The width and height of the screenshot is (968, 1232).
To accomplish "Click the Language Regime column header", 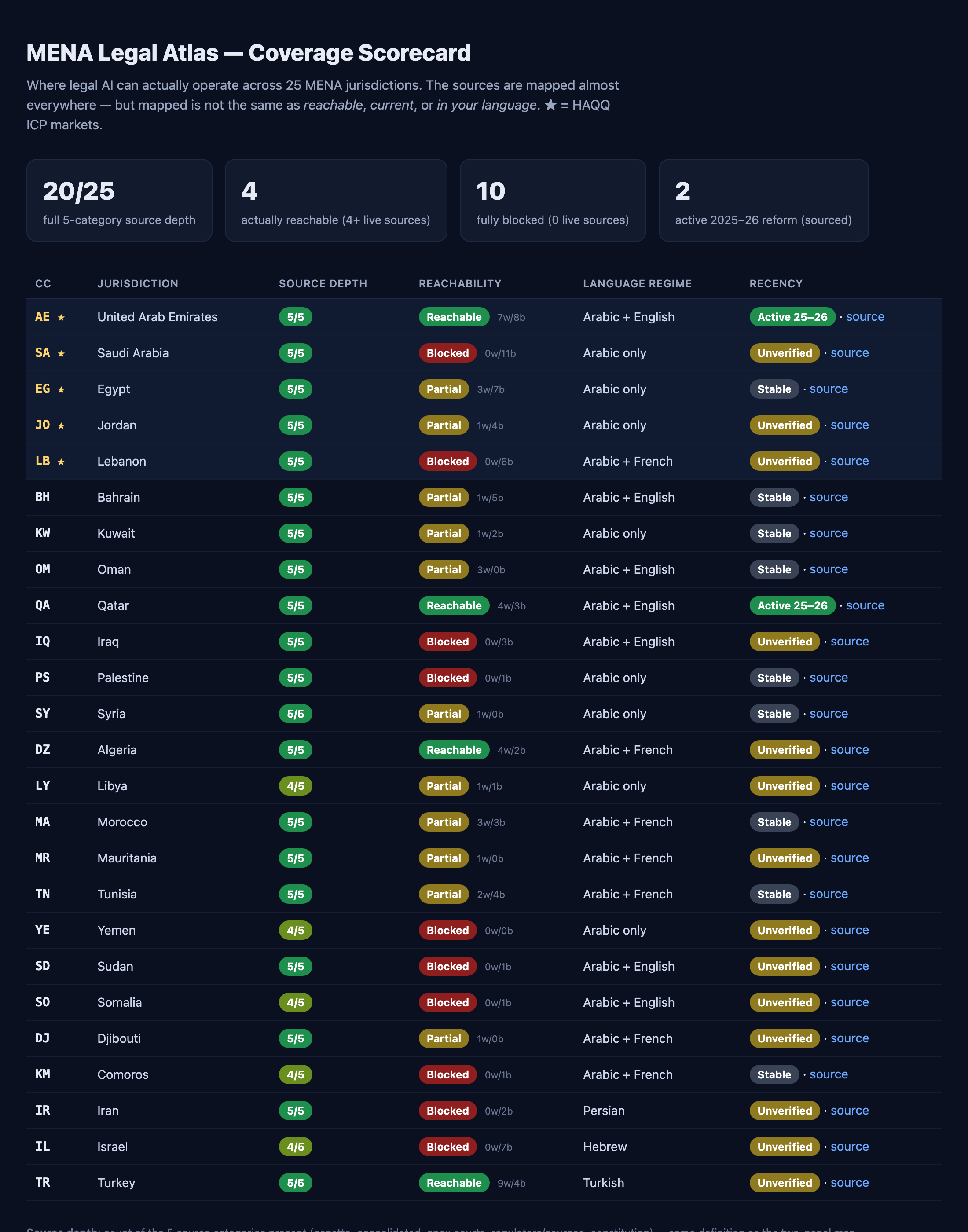I will 637,283.
